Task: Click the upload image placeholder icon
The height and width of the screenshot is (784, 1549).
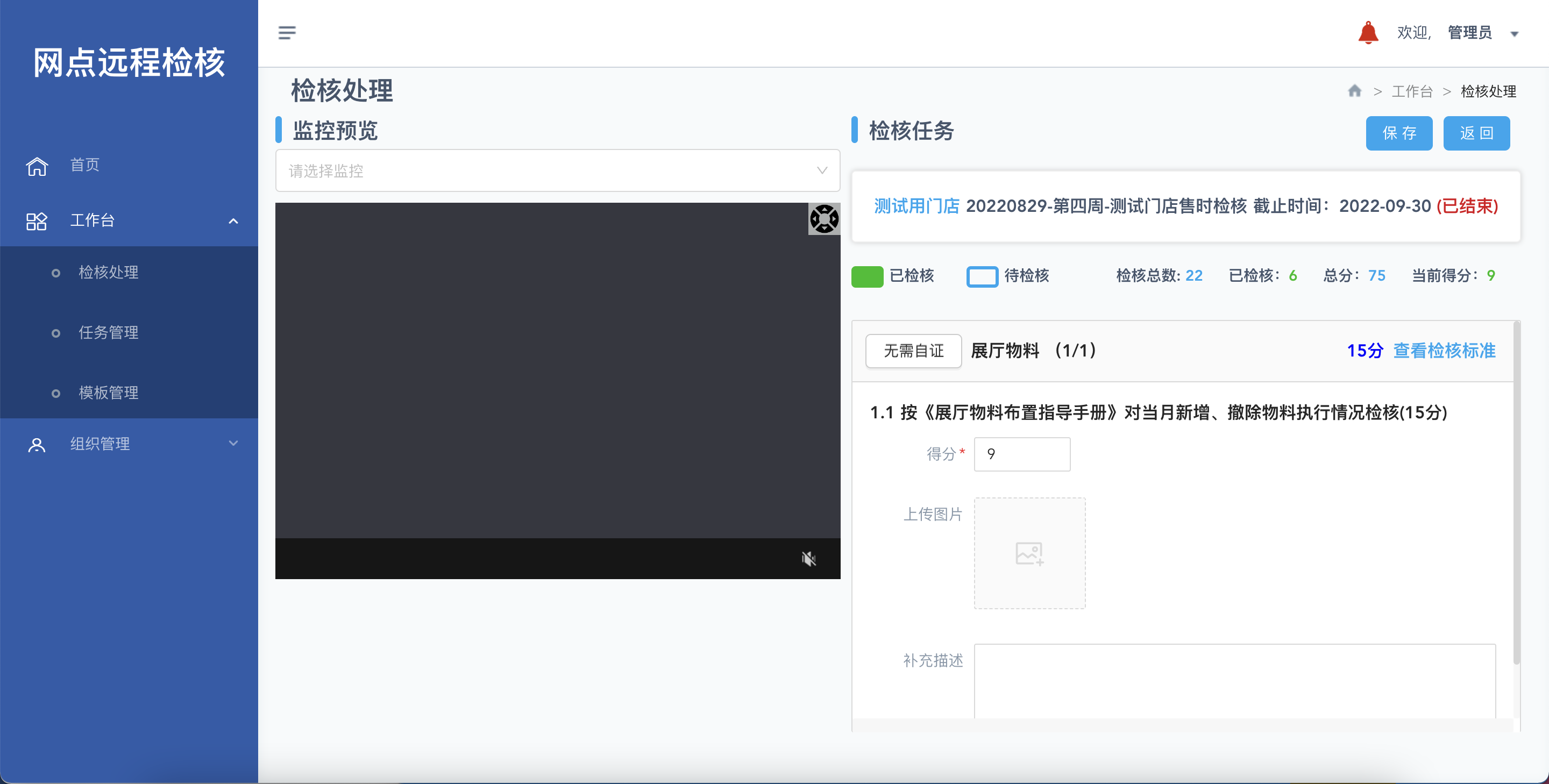Action: click(1029, 553)
